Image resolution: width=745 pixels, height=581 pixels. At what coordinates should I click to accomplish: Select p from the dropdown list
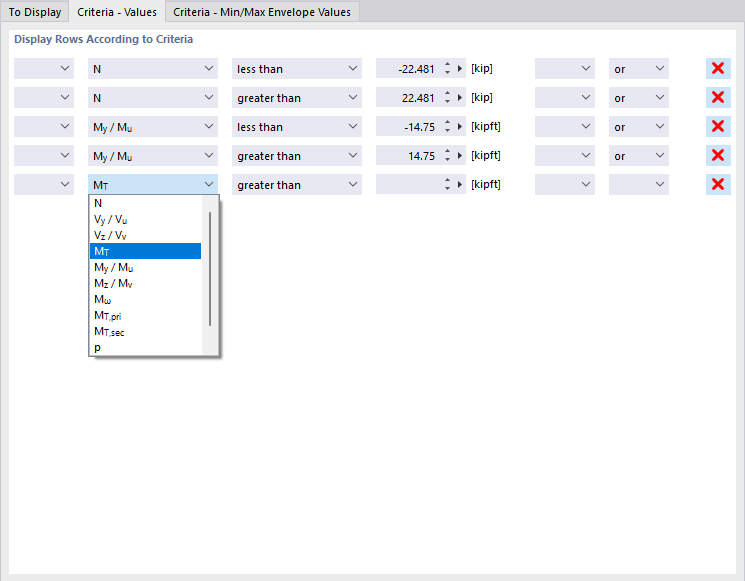[145, 347]
